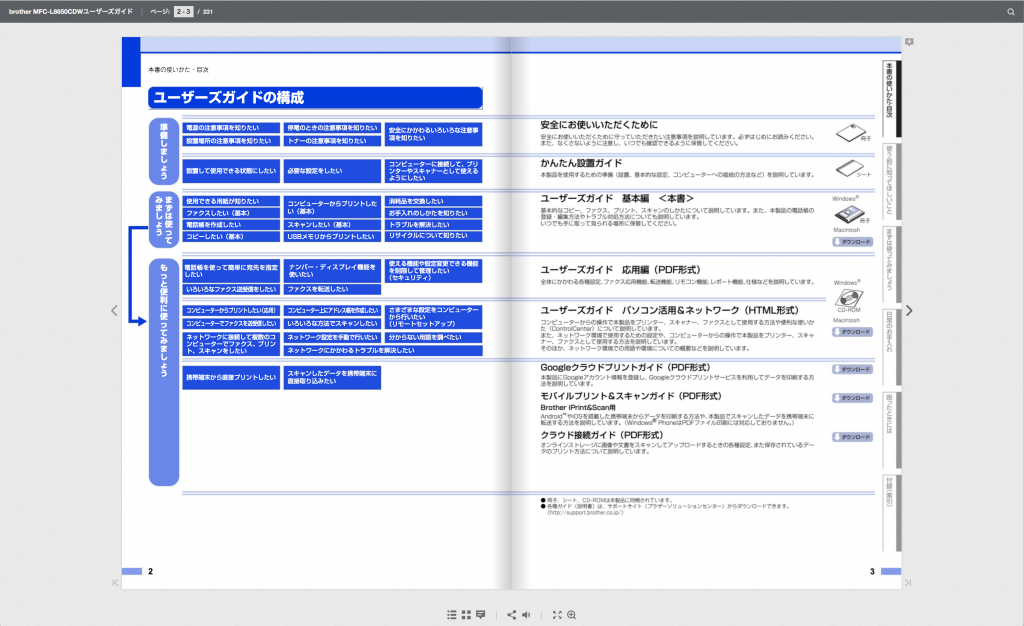The image size is (1024, 626).
Task: Go to next page with right arrow
Action: [x=908, y=311]
